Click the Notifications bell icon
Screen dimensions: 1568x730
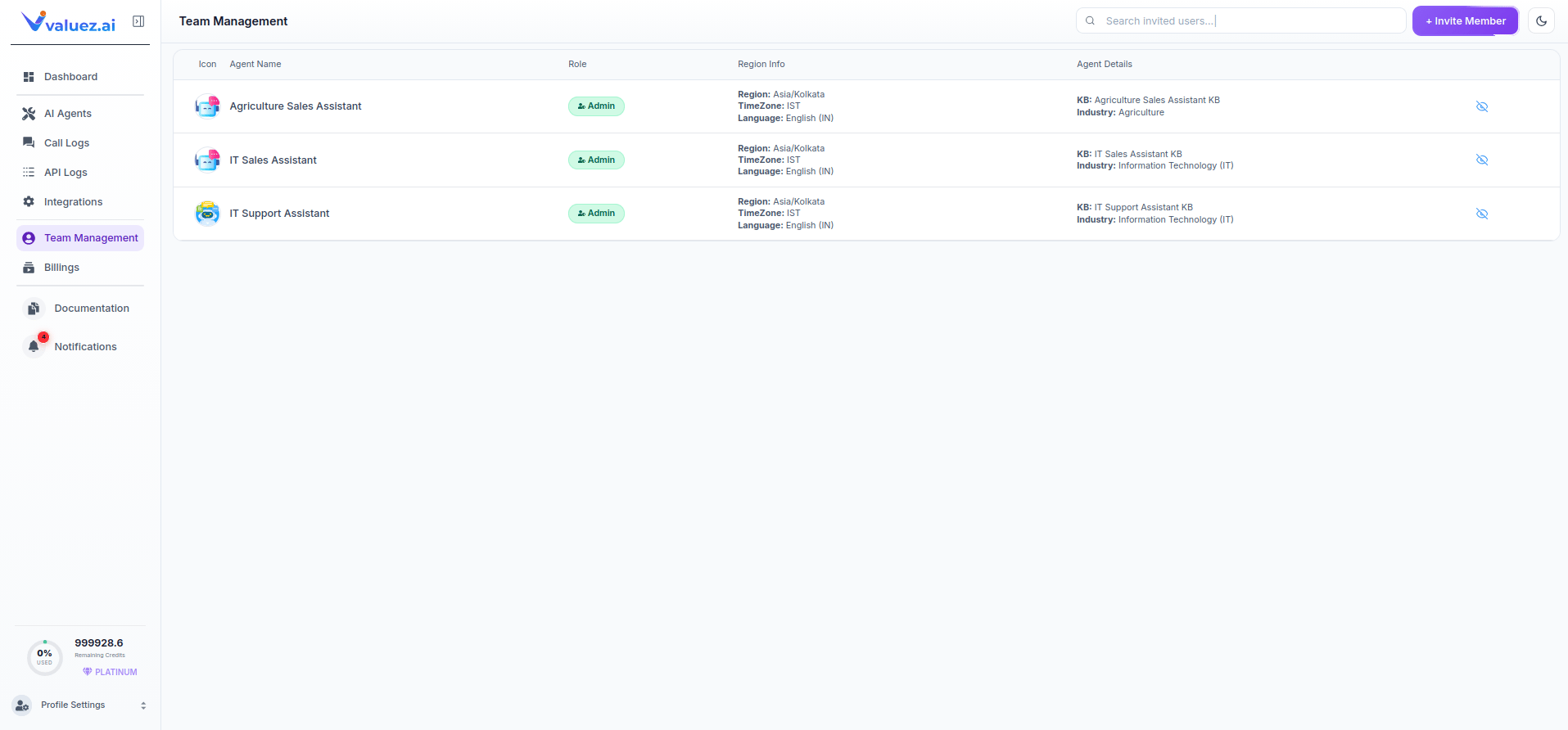[x=34, y=346]
